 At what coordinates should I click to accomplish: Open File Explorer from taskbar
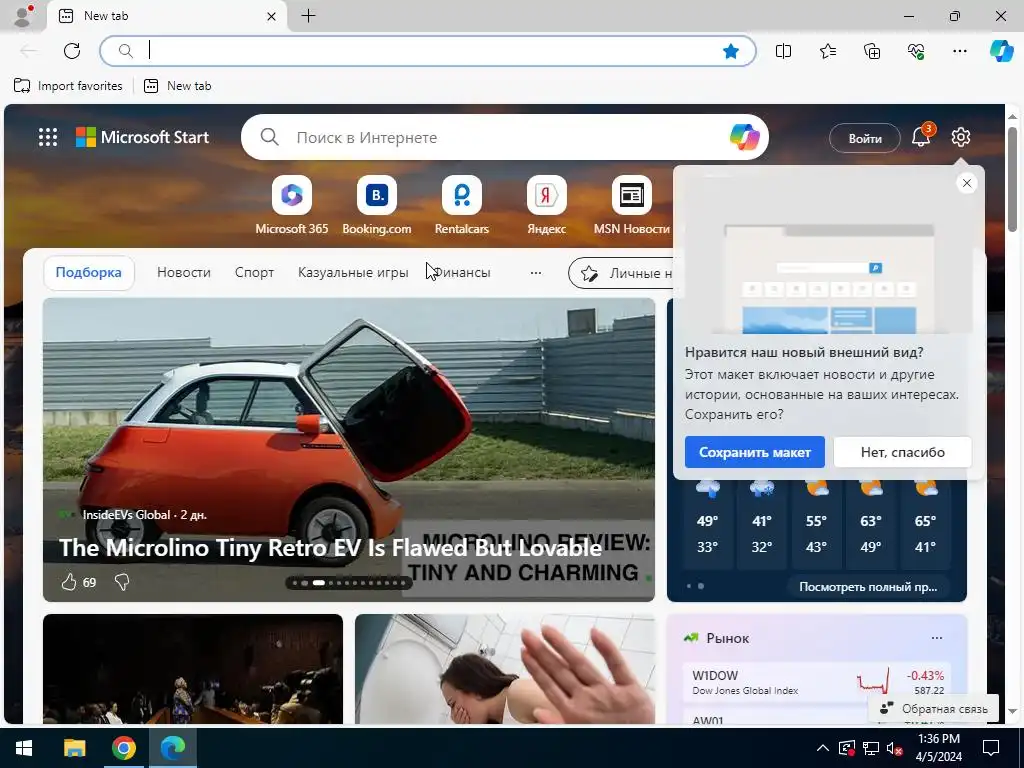[74, 748]
